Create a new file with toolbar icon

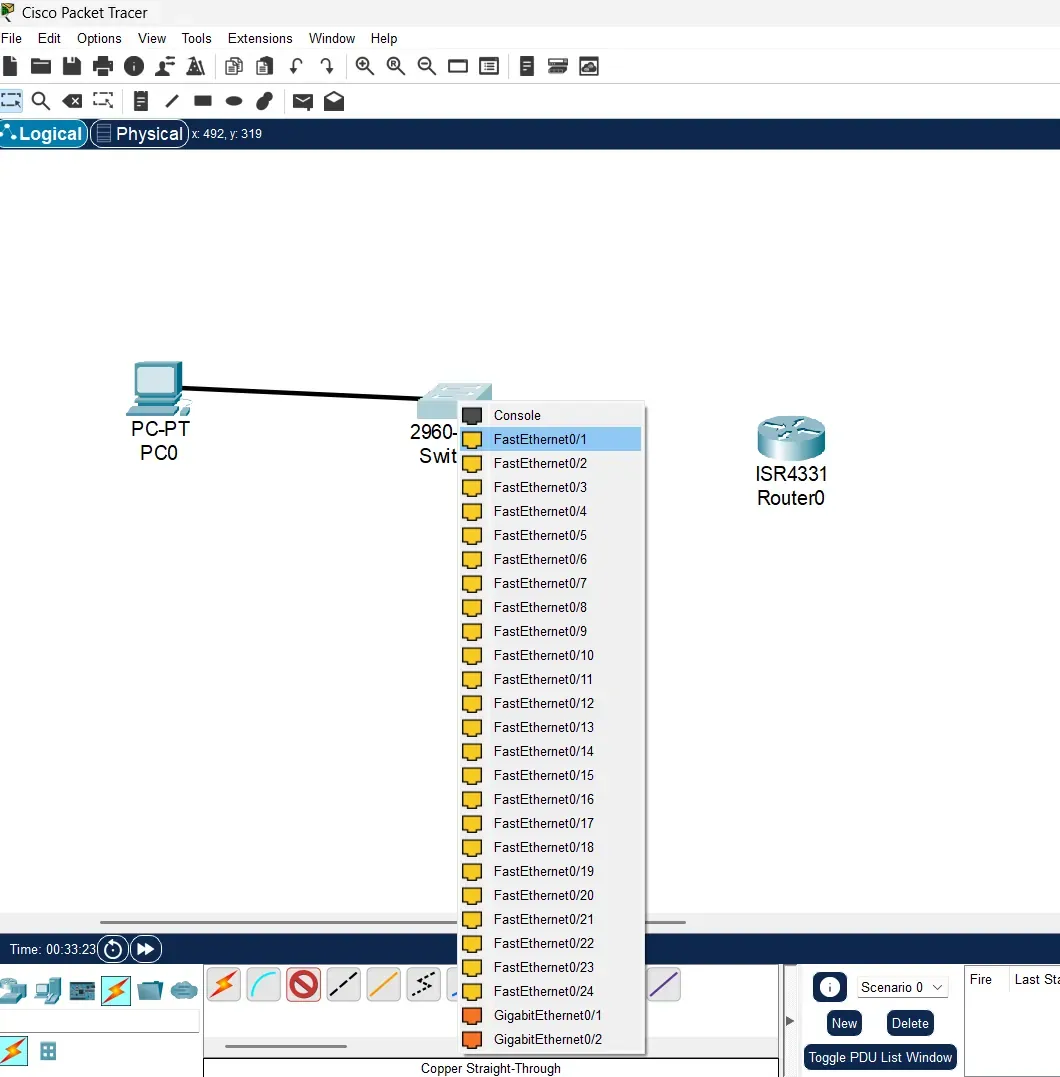point(10,67)
